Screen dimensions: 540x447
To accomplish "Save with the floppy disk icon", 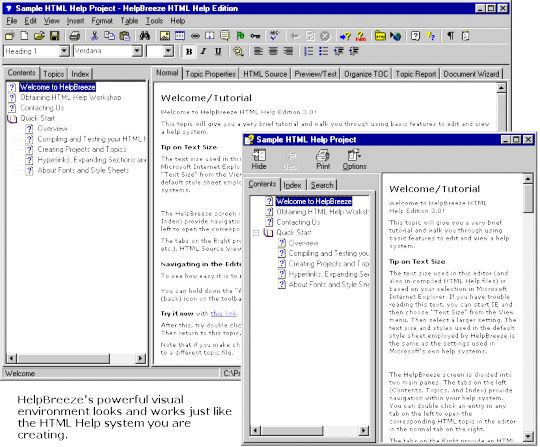I will point(55,36).
